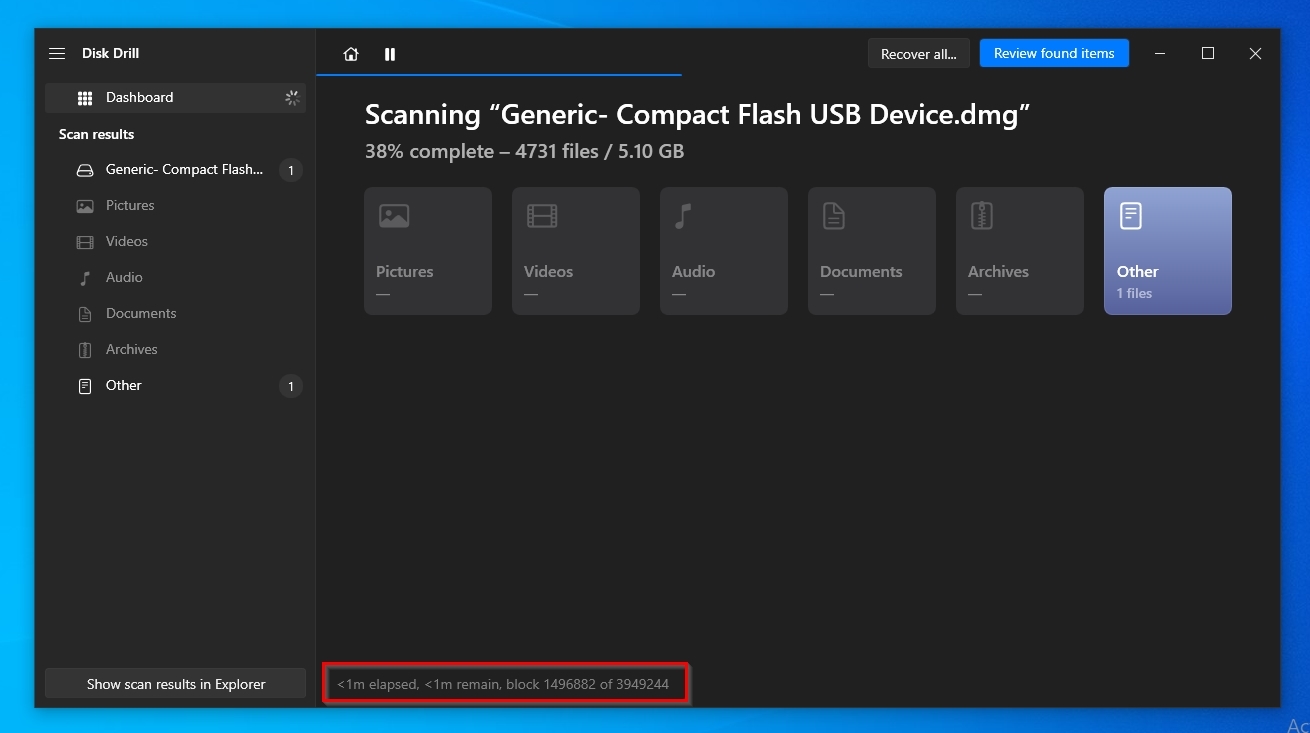Open the Audio category card
This screenshot has height=733, width=1310.
(x=724, y=251)
